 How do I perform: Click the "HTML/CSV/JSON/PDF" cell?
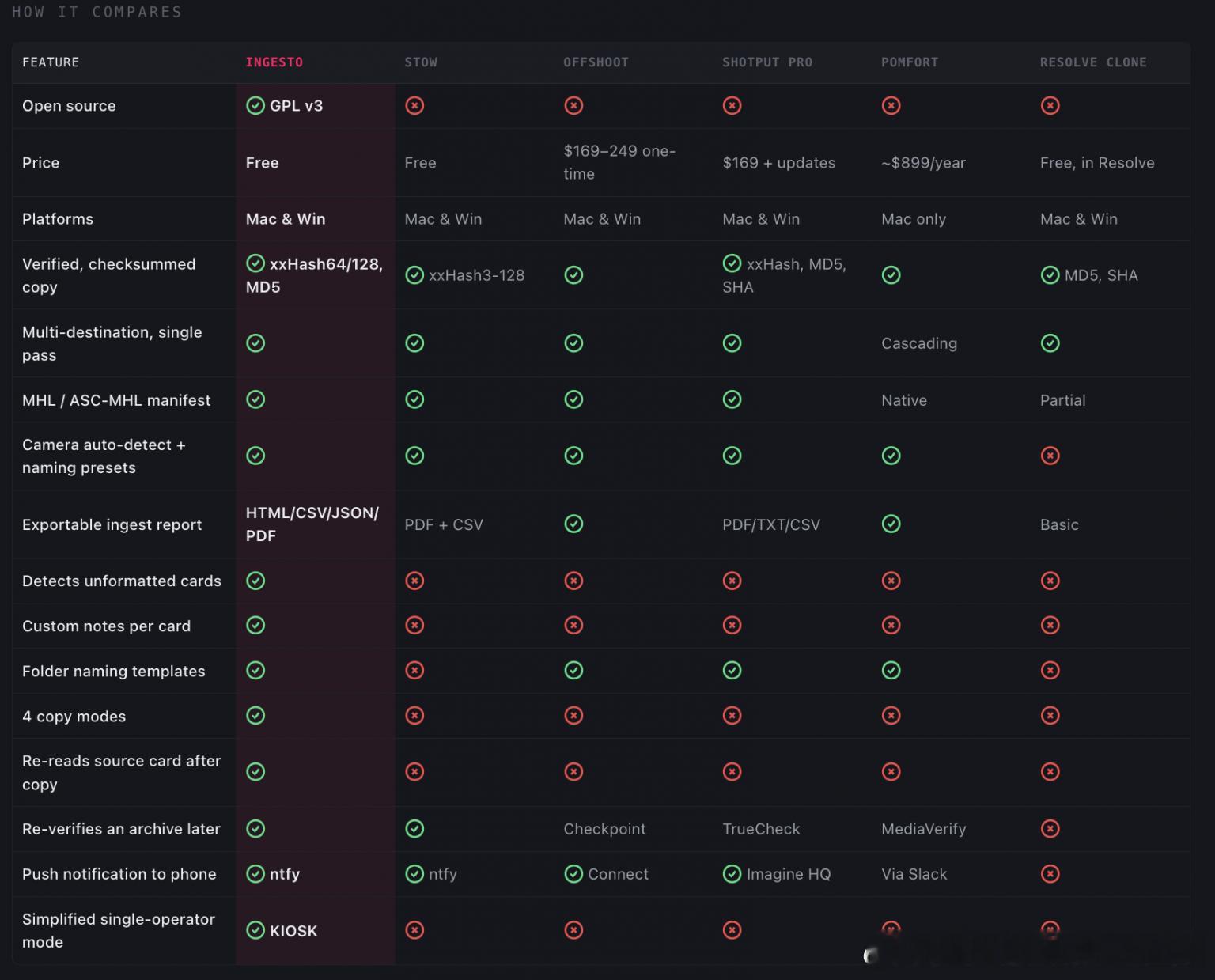[312, 524]
